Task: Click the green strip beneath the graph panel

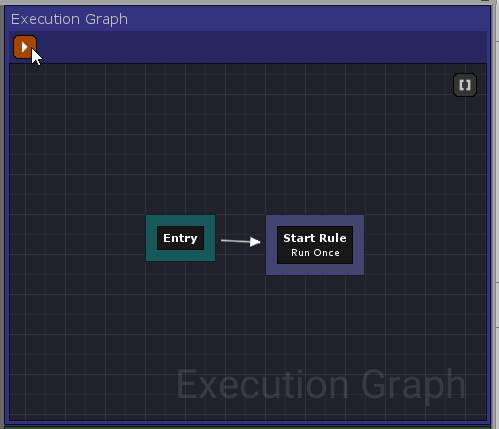Action: 248,427
